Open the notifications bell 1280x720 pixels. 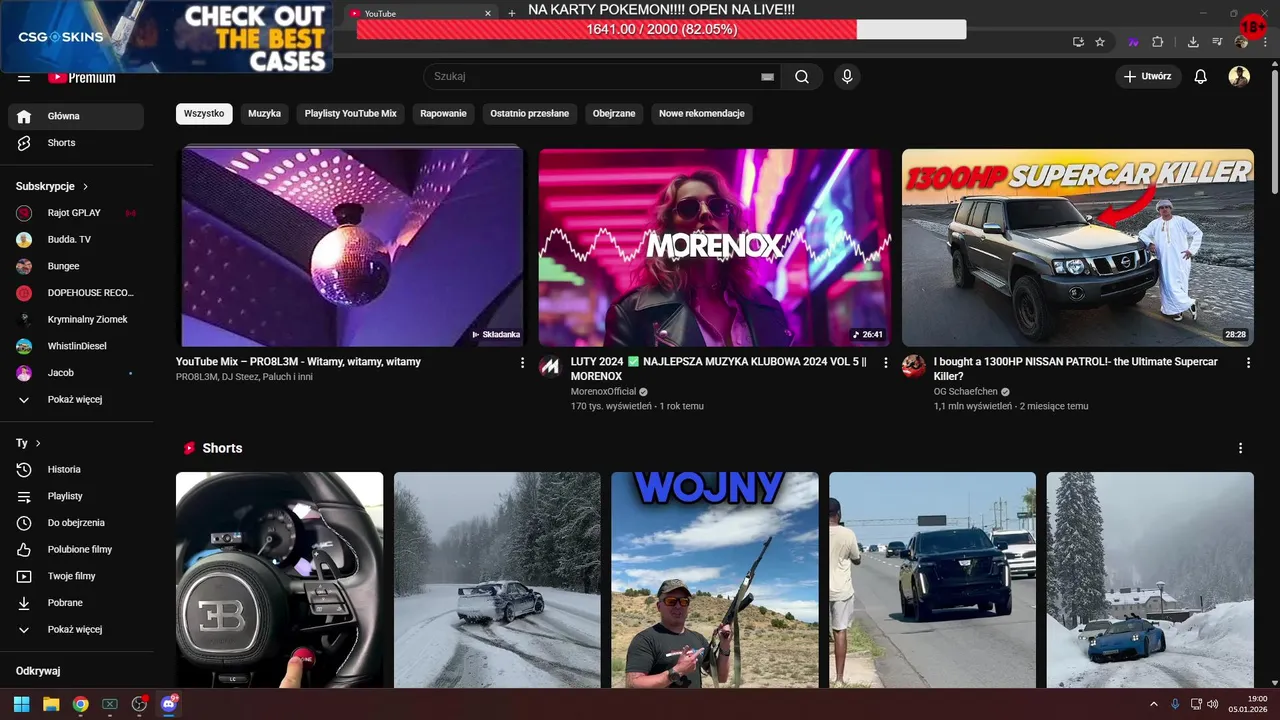(x=1201, y=76)
